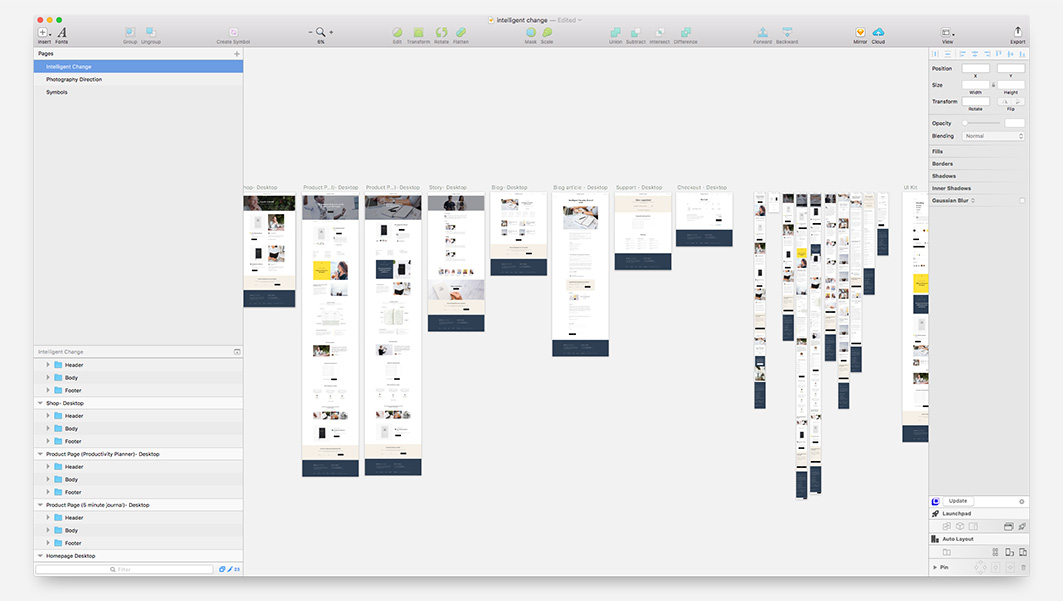Click the Auto Layout panel icon

coord(936,539)
